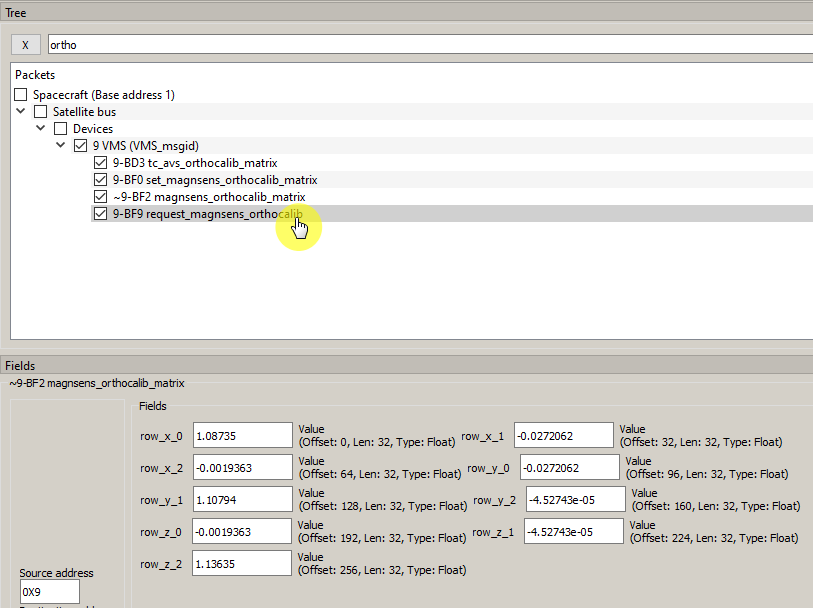Click the row_y_1 value field
The image size is (813, 608).
(242, 499)
